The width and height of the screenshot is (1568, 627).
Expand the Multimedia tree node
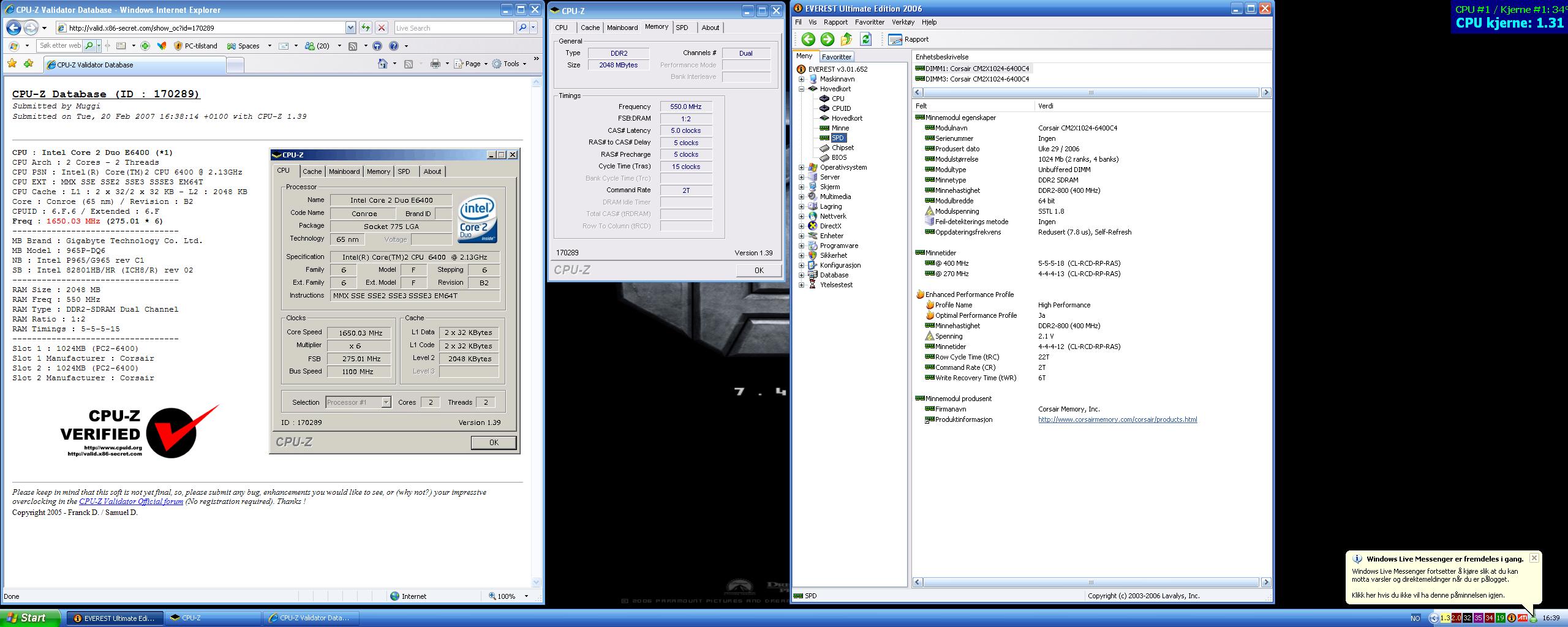tap(801, 197)
